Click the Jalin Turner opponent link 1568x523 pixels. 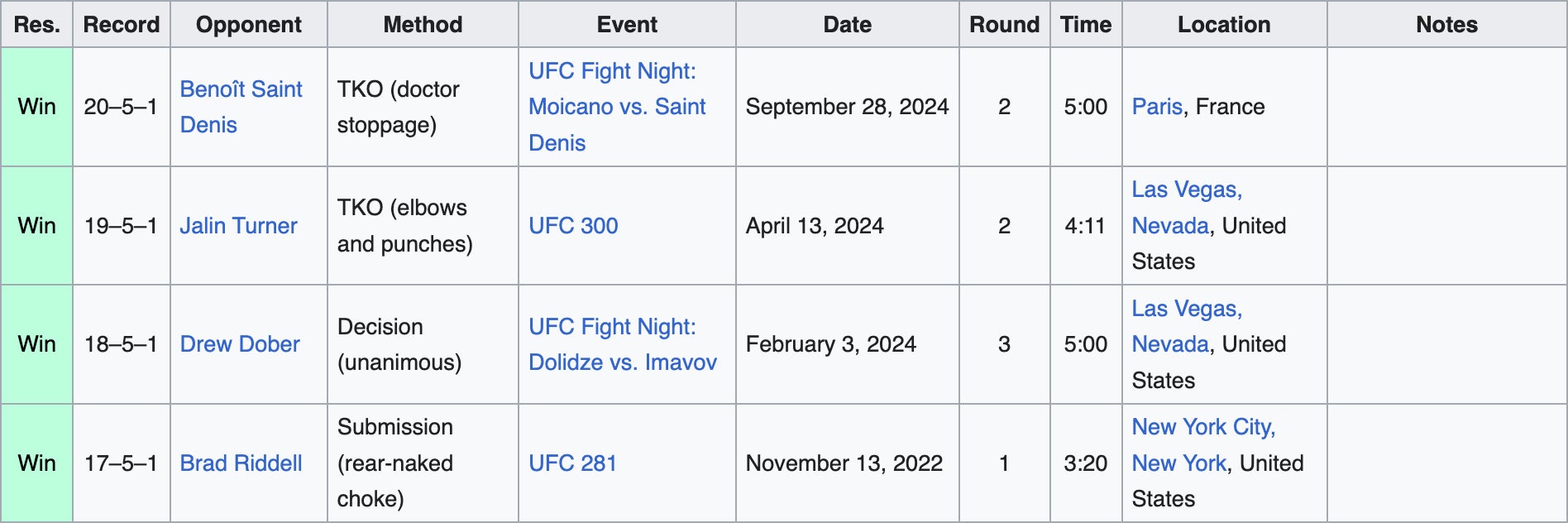pyautogui.click(x=238, y=226)
